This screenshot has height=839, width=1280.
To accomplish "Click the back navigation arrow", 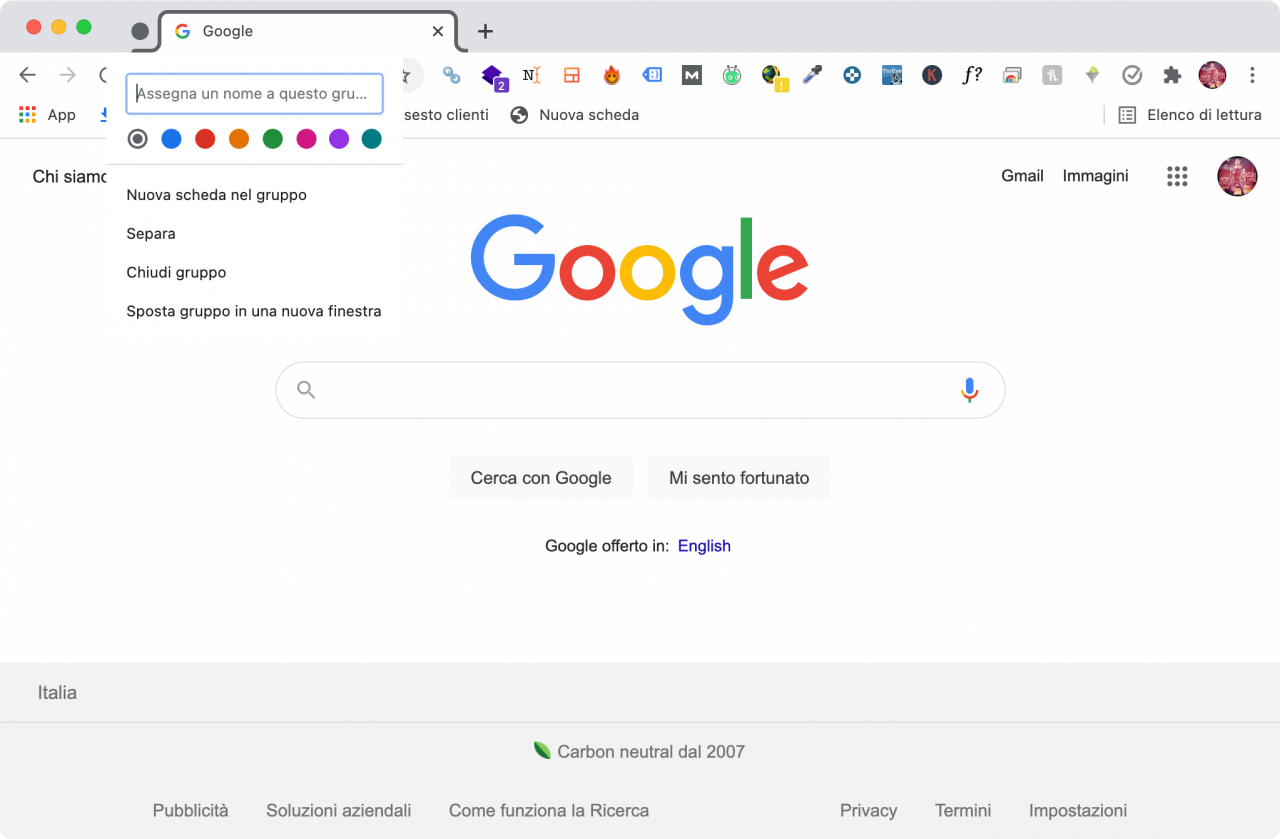I will pos(28,75).
